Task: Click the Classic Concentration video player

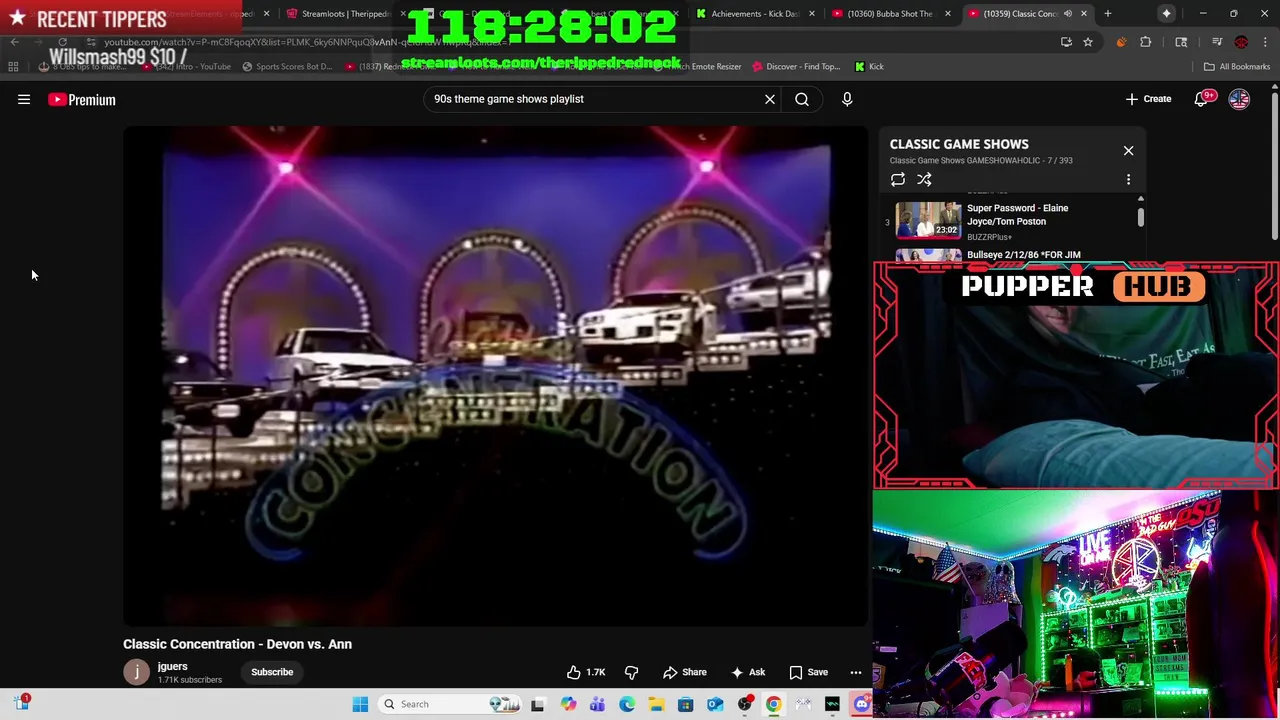Action: 495,375
